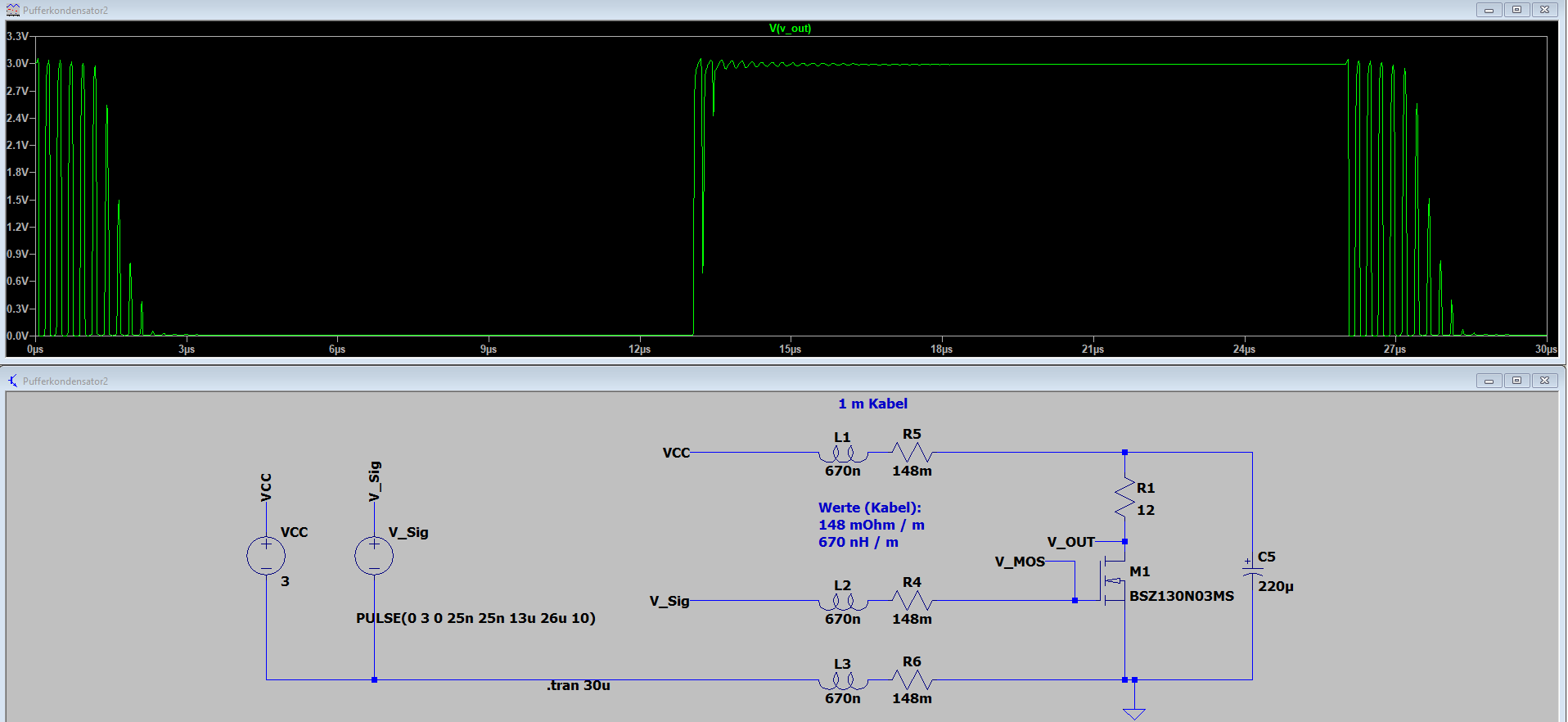Click inductor L3 on the return line
1568x722 pixels.
[843, 681]
